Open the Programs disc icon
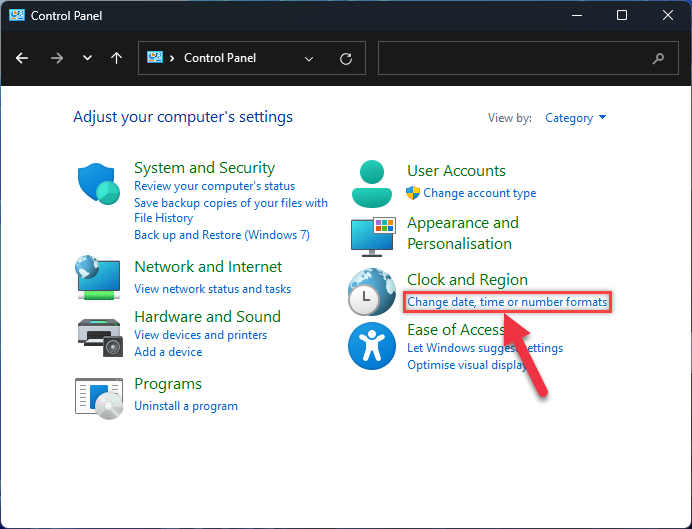 pyautogui.click(x=99, y=398)
